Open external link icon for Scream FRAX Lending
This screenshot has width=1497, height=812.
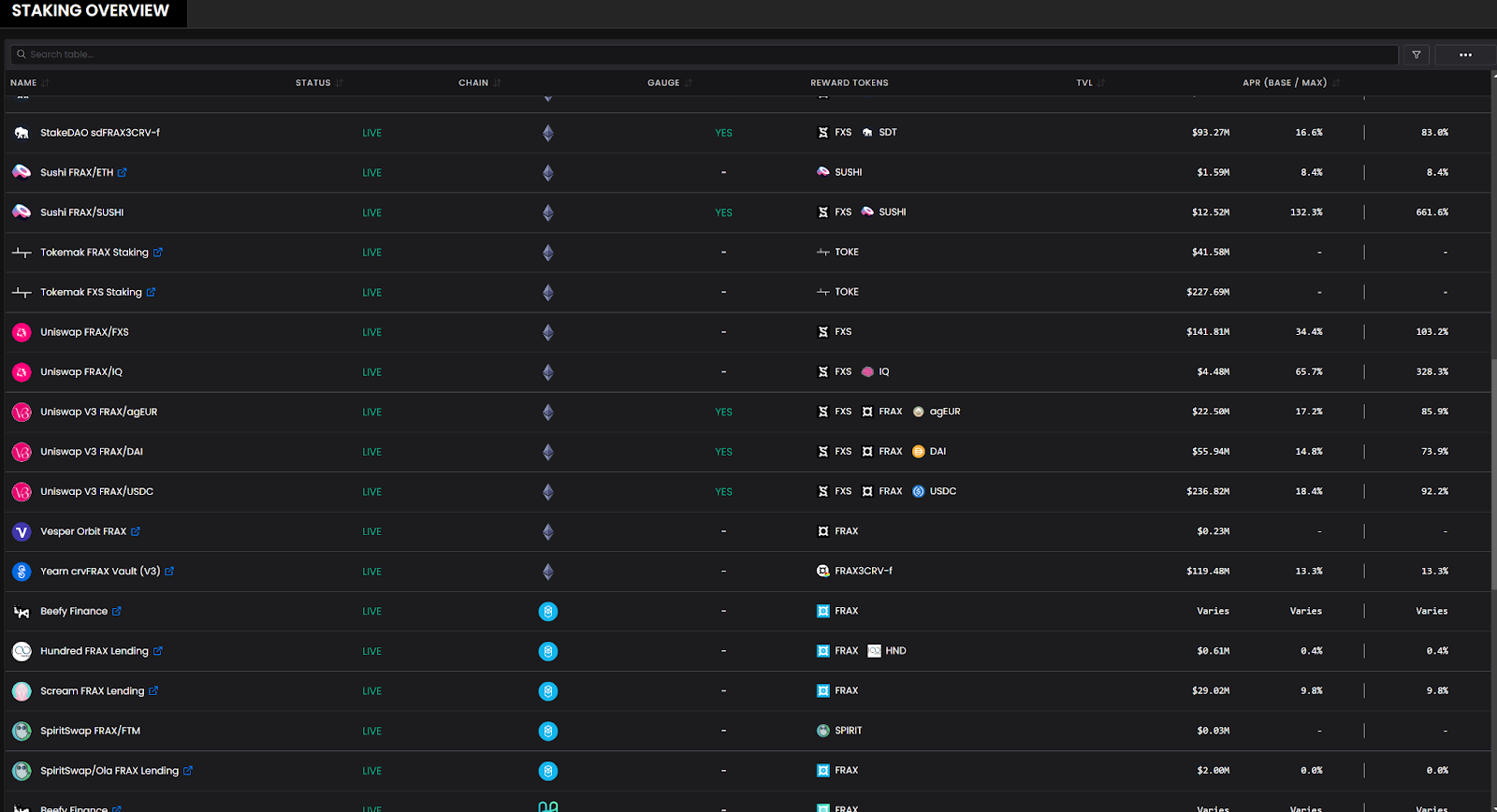(153, 690)
